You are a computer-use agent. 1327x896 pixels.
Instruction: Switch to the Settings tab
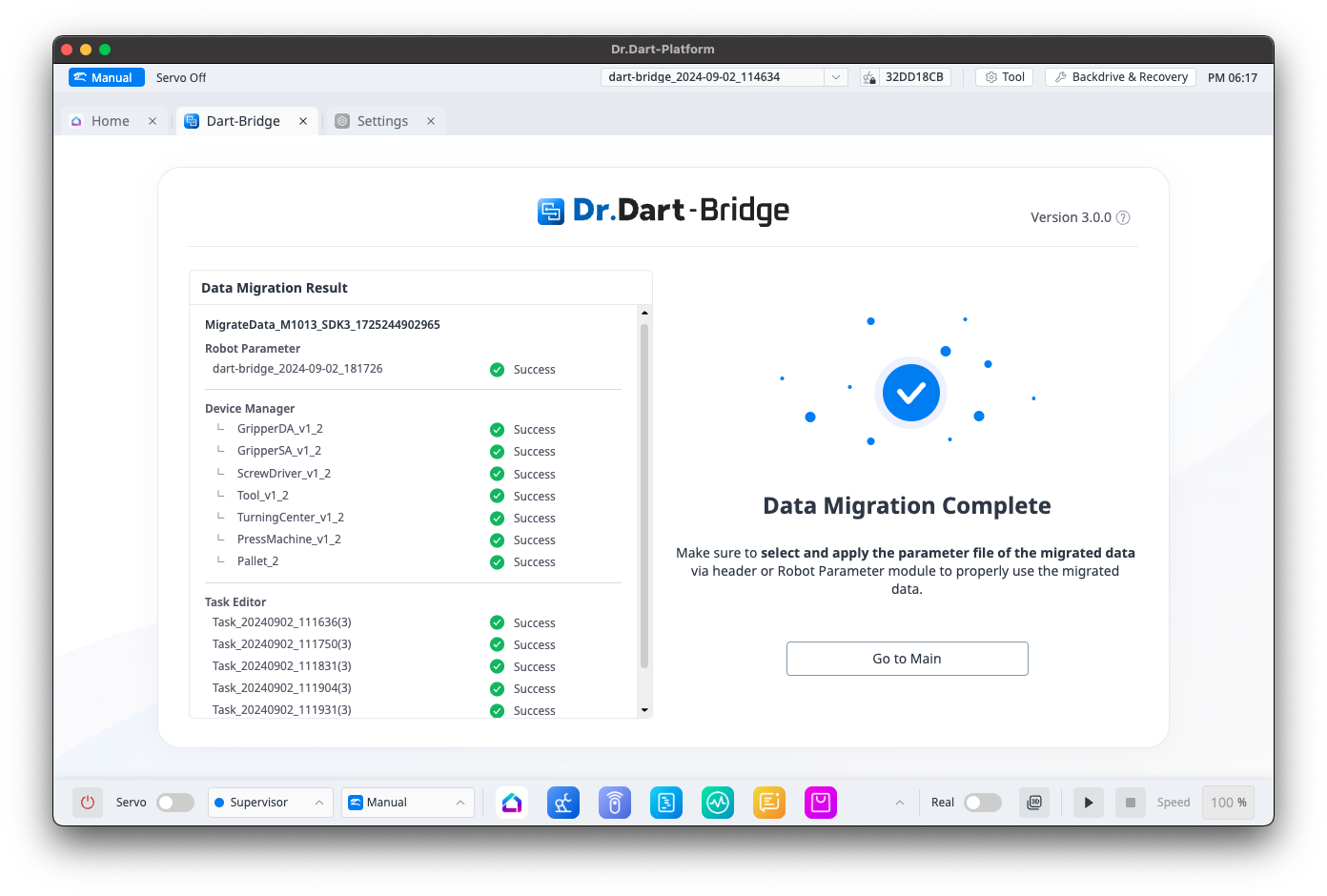point(382,121)
